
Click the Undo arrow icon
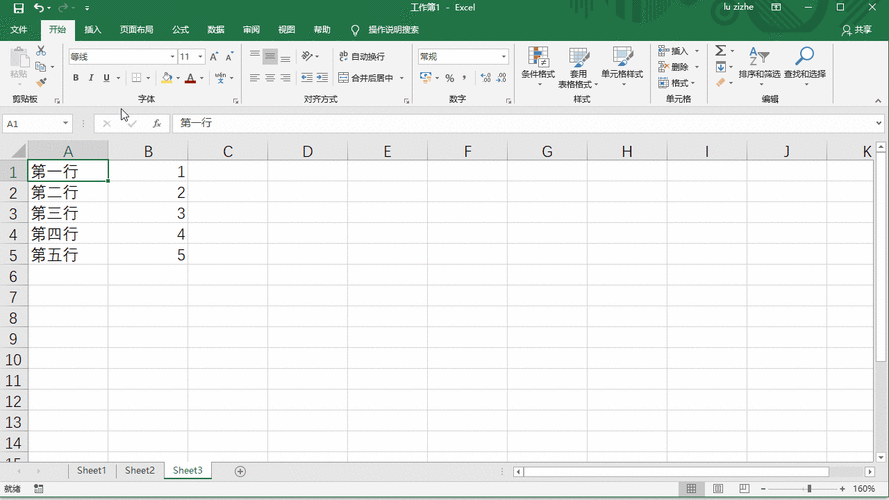coord(39,8)
